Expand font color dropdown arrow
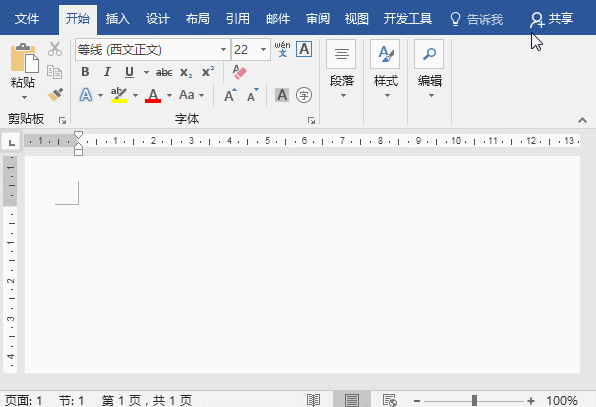 click(x=170, y=95)
